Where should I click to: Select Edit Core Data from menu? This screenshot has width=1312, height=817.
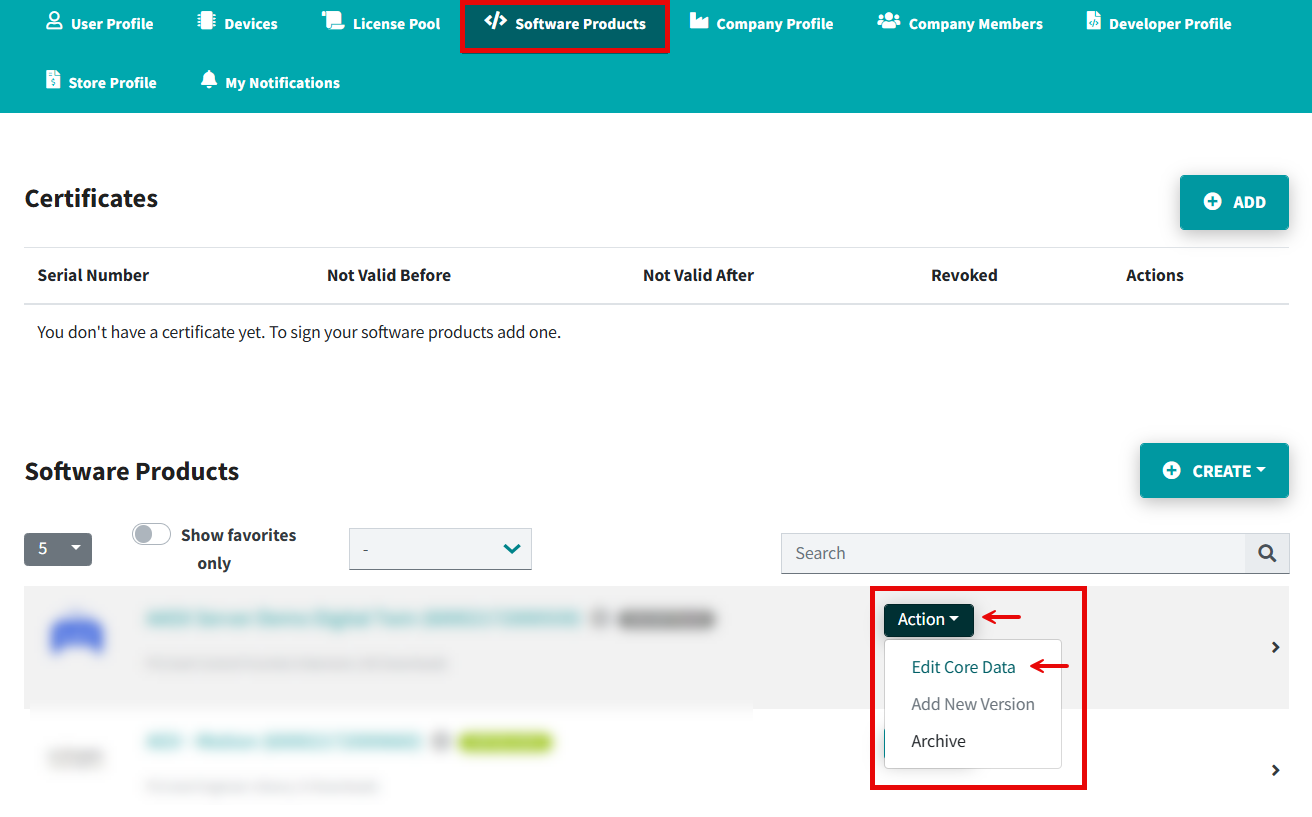coord(963,667)
